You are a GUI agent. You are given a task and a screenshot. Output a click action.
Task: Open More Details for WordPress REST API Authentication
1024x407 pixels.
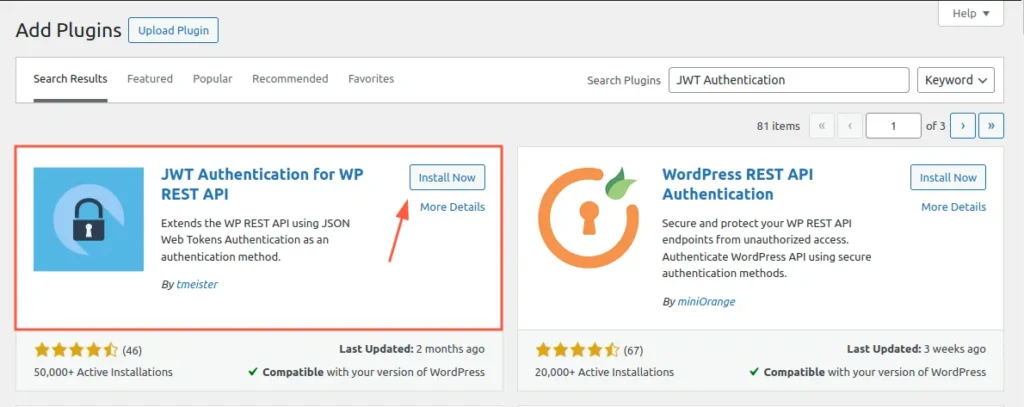pos(953,207)
